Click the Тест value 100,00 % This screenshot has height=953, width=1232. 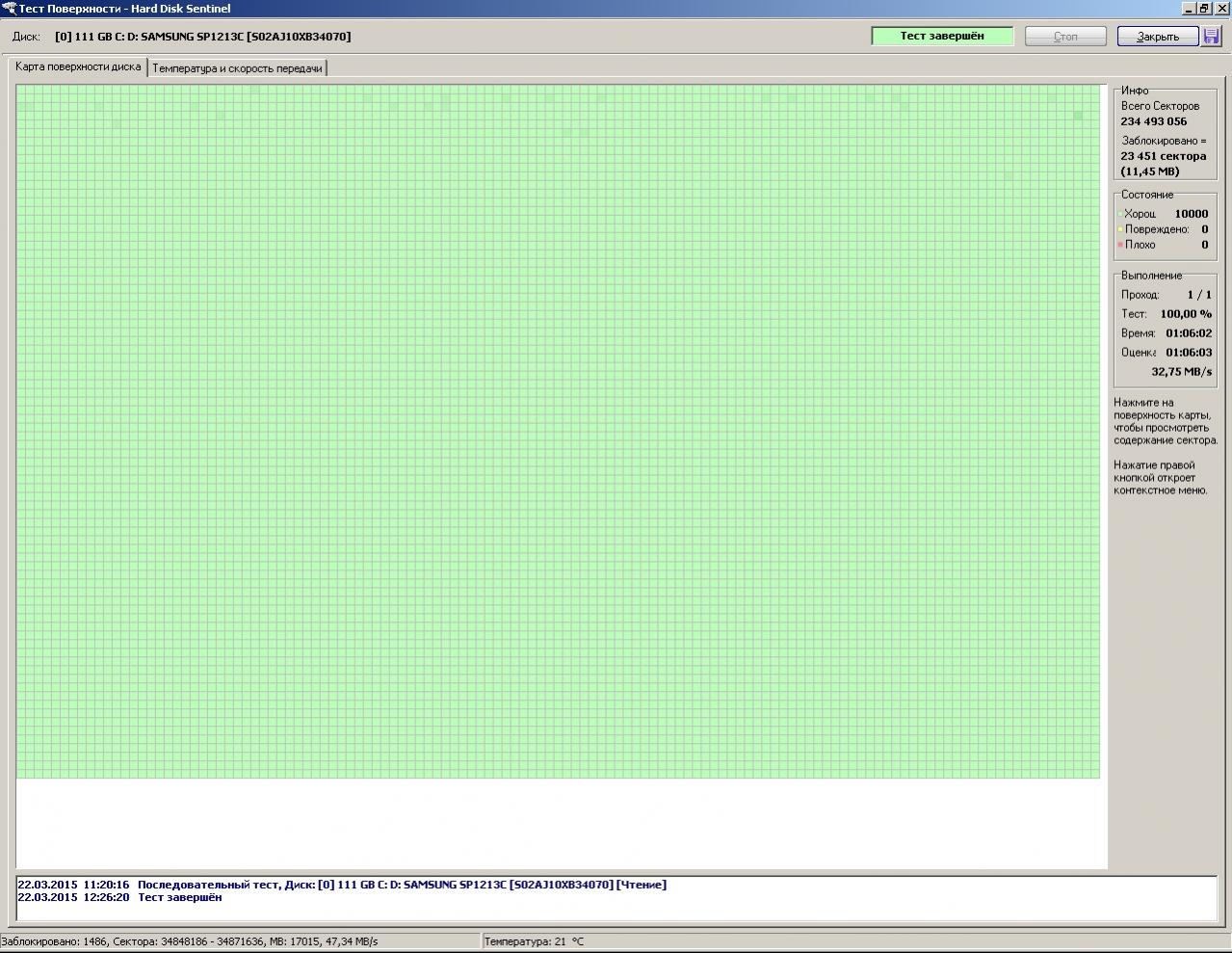[x=1186, y=314]
